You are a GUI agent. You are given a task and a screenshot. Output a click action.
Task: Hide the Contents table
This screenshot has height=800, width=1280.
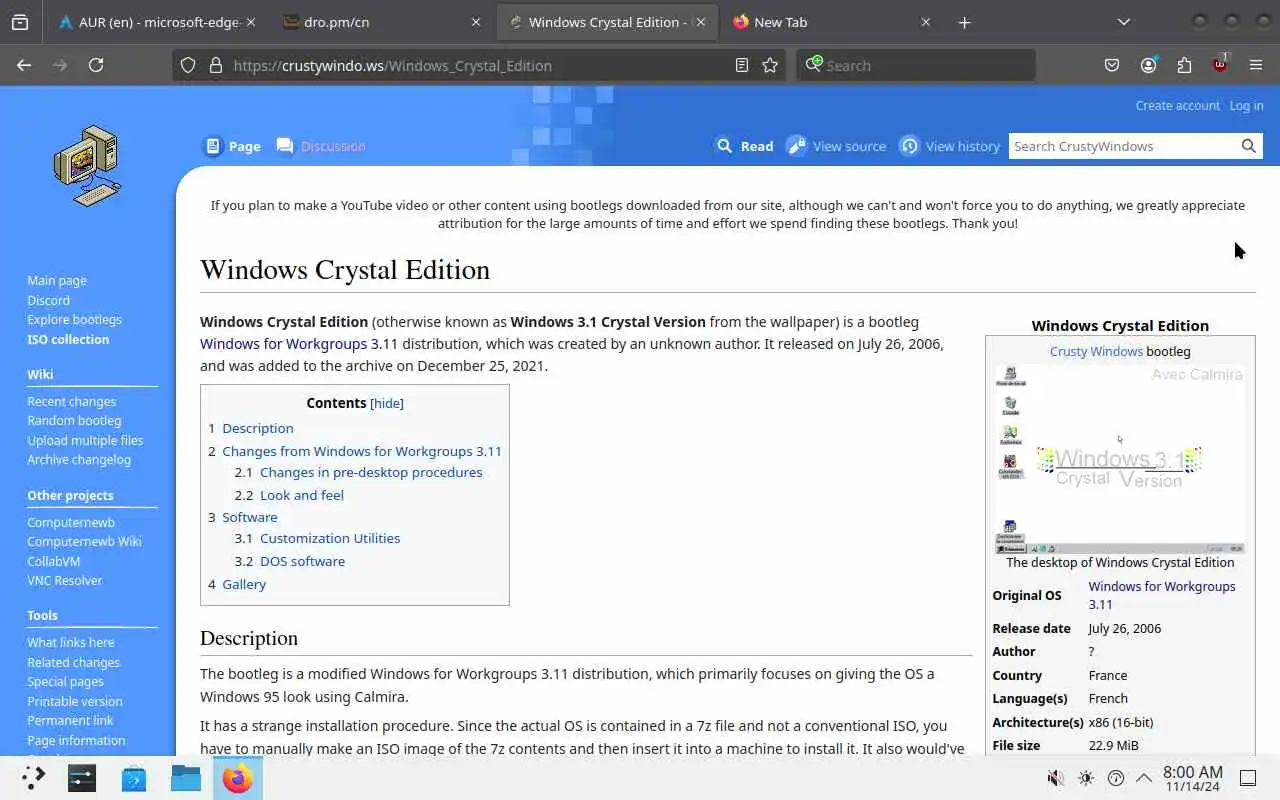(x=387, y=403)
